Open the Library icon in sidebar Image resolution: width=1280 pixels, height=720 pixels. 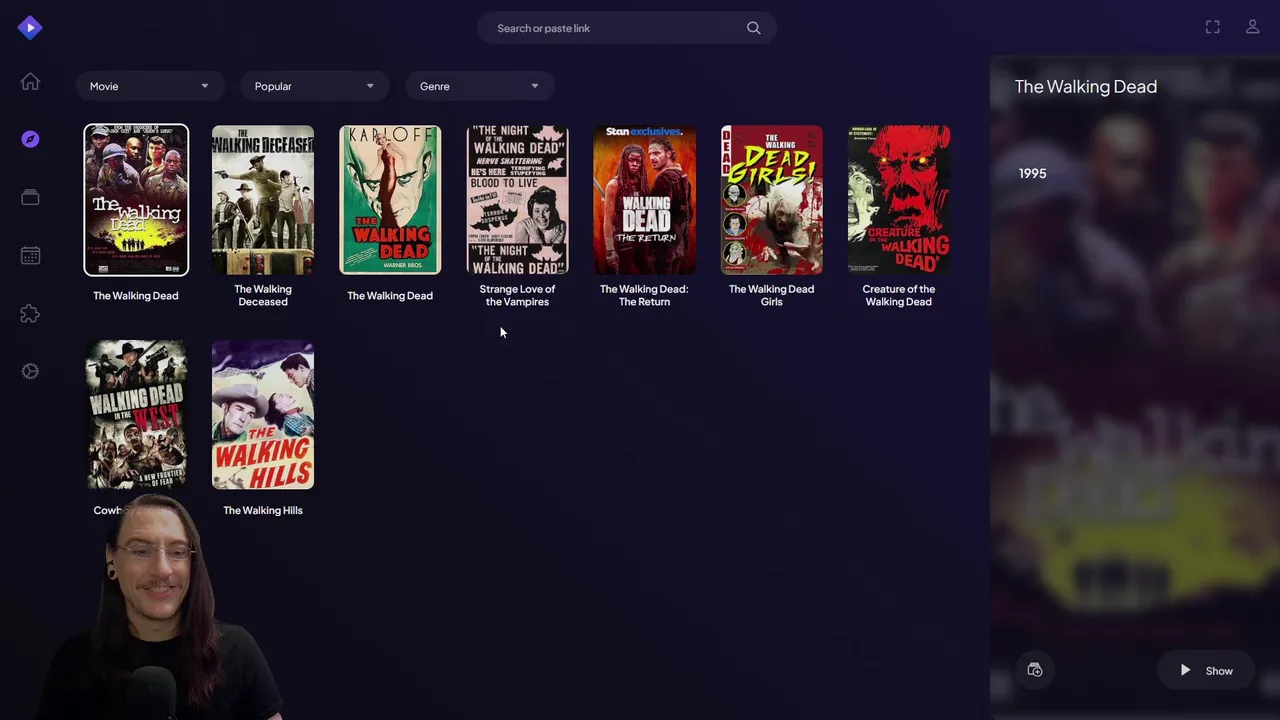click(30, 197)
